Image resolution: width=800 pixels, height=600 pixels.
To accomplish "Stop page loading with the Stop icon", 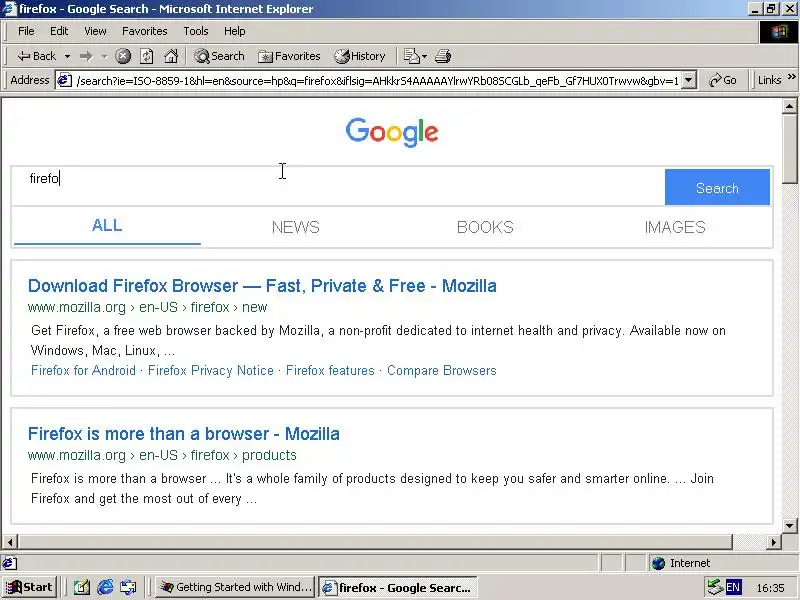I will coord(123,56).
